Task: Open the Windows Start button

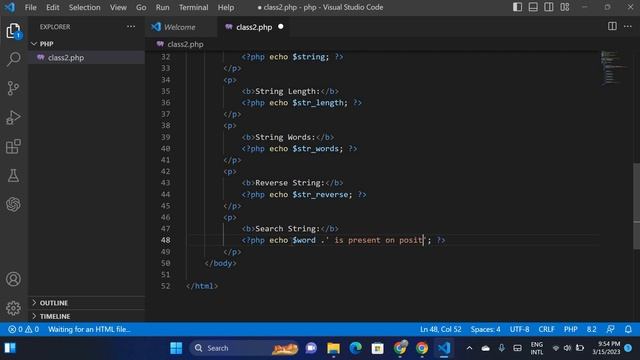Action: [176, 348]
